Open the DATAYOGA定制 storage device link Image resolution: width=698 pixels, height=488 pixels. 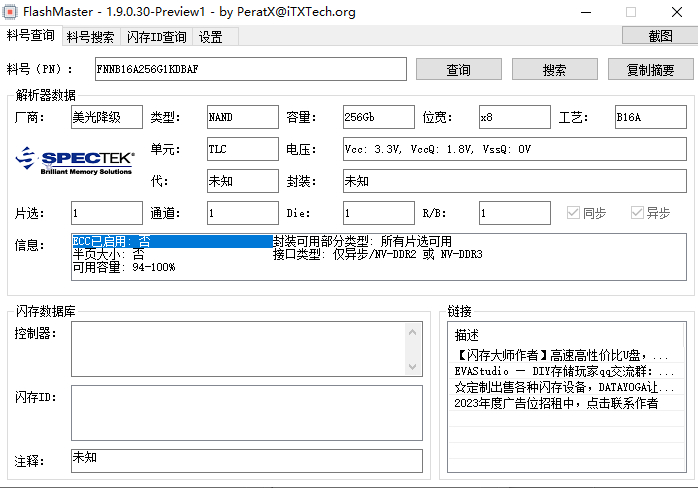[564, 387]
